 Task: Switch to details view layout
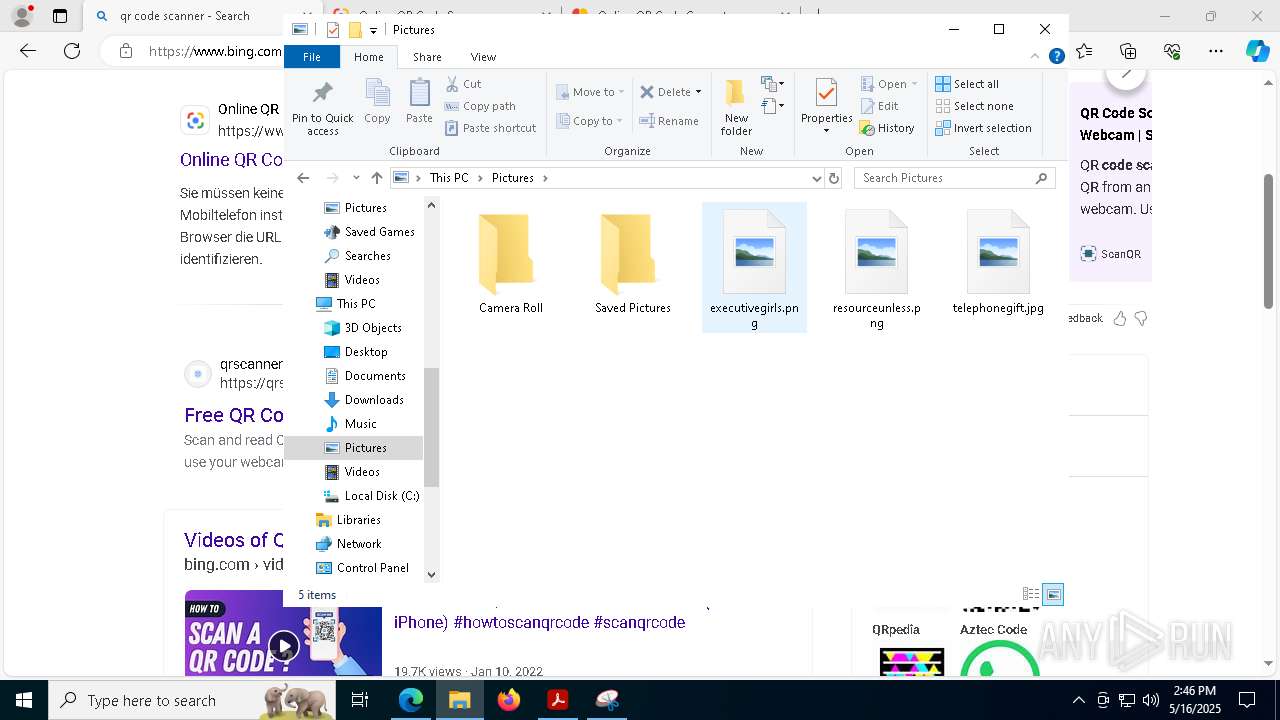[x=1031, y=595]
